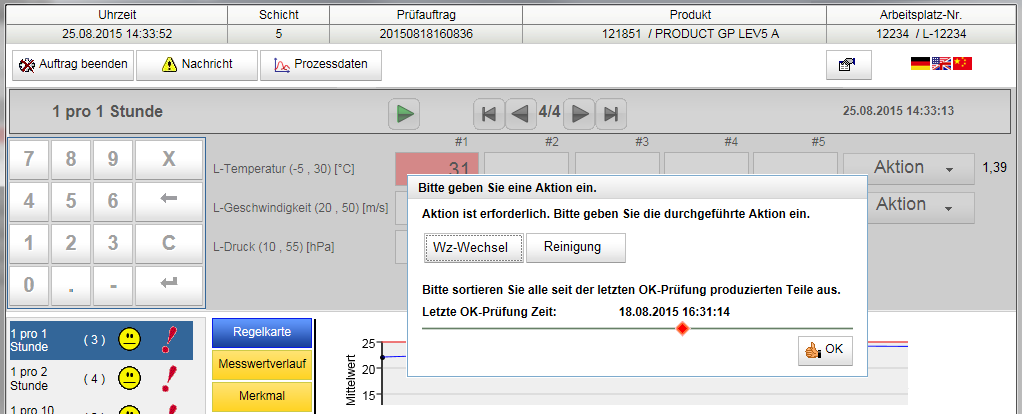Viewport: 1024px width, 414px height.
Task: Open Prozessdaten chart view
Action: pos(321,65)
